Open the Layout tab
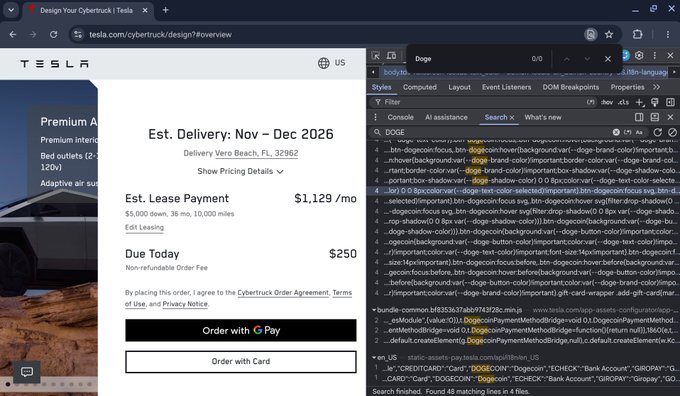The image size is (680, 396). pyautogui.click(x=459, y=87)
